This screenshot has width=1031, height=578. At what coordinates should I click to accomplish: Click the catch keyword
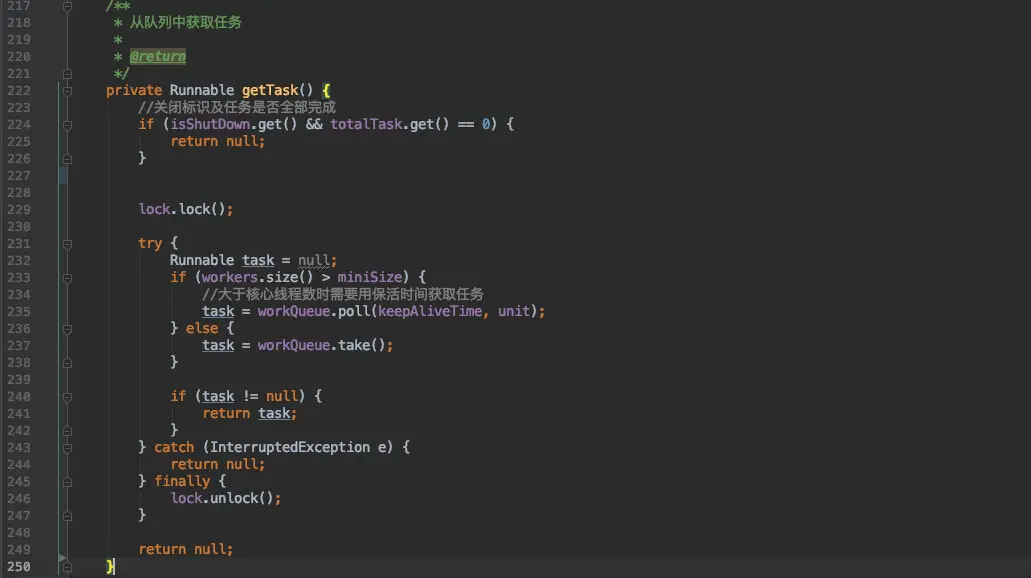click(174, 447)
